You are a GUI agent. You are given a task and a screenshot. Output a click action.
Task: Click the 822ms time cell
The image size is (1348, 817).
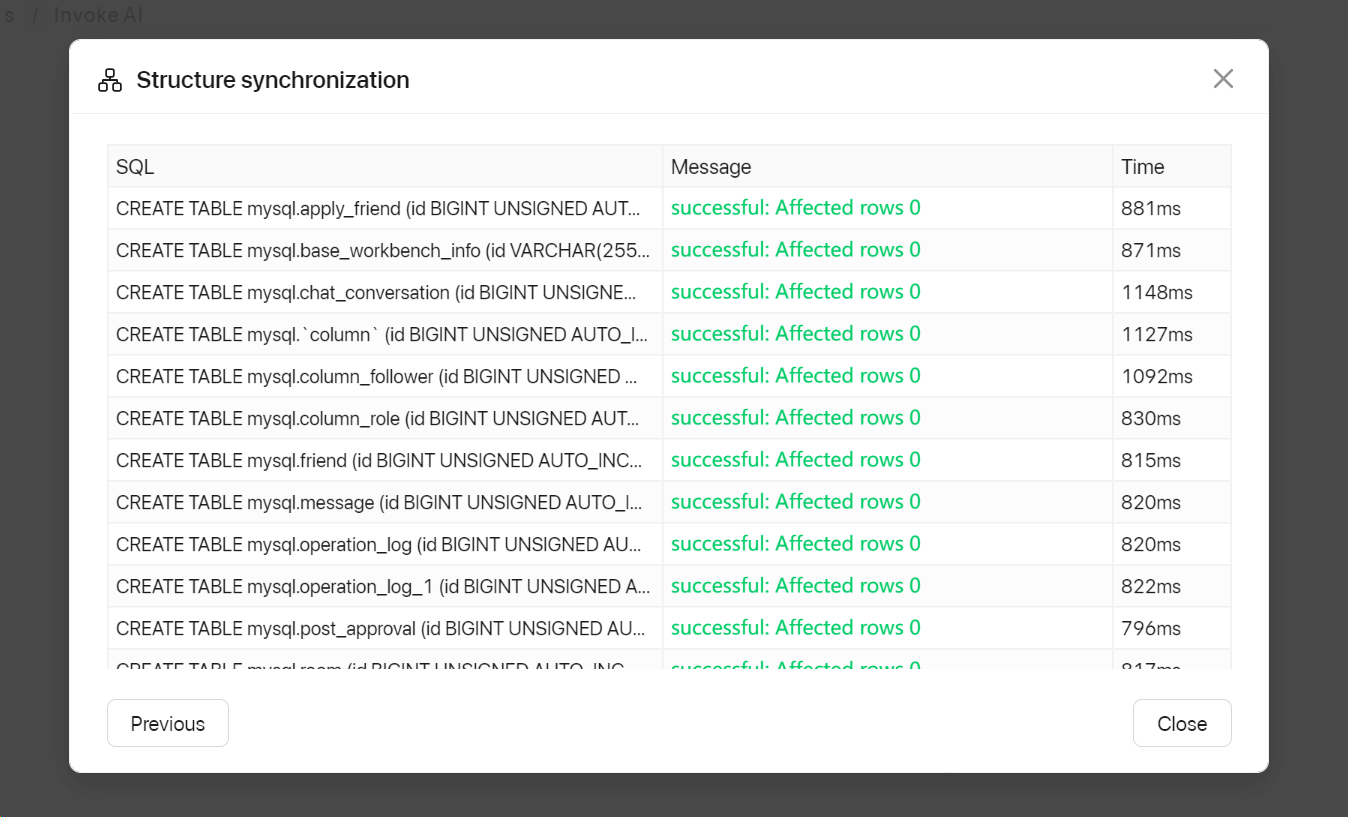pos(1172,586)
